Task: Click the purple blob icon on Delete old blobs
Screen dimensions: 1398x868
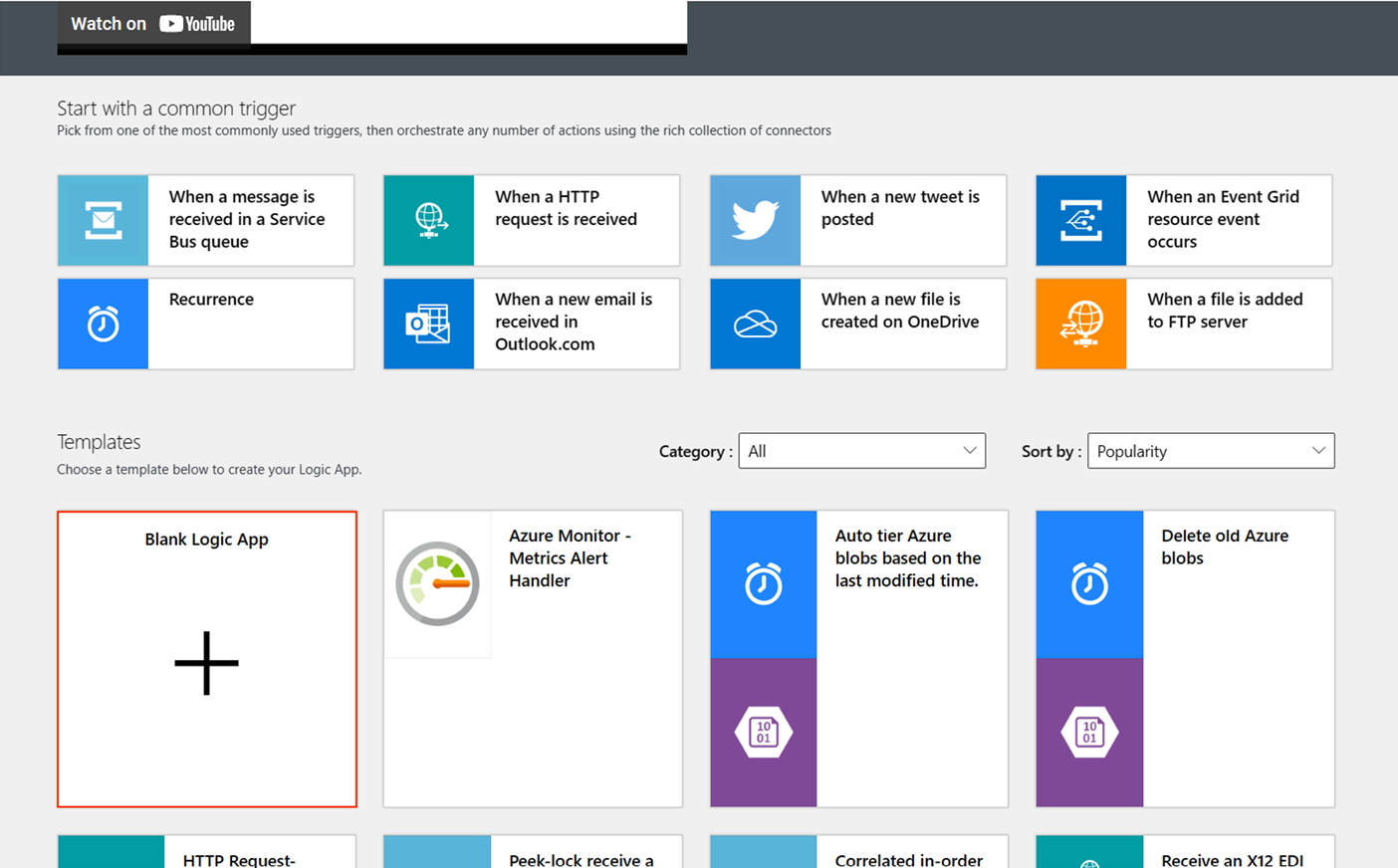Action: coord(1089,733)
